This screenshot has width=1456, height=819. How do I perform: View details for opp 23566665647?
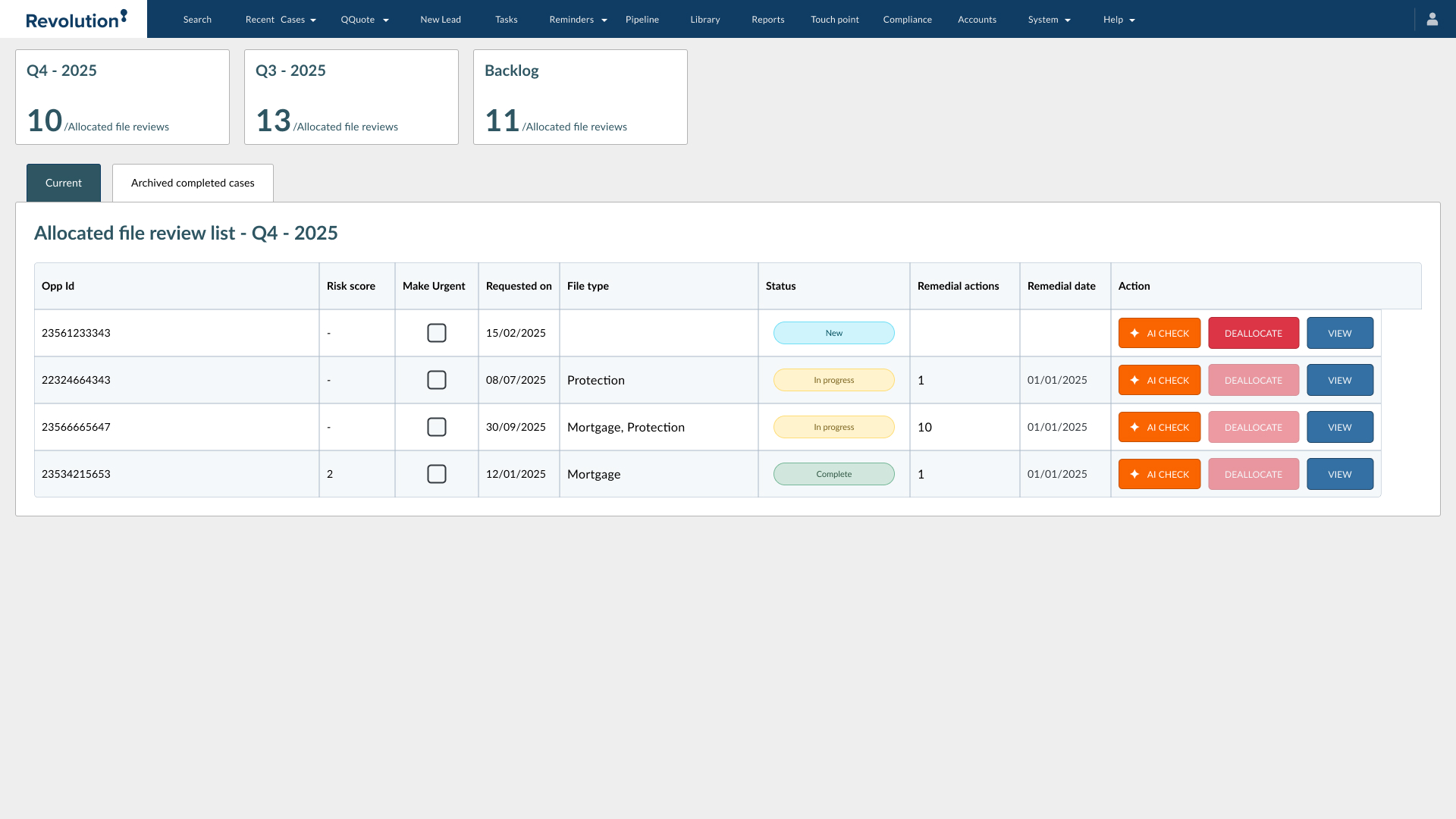(1339, 427)
